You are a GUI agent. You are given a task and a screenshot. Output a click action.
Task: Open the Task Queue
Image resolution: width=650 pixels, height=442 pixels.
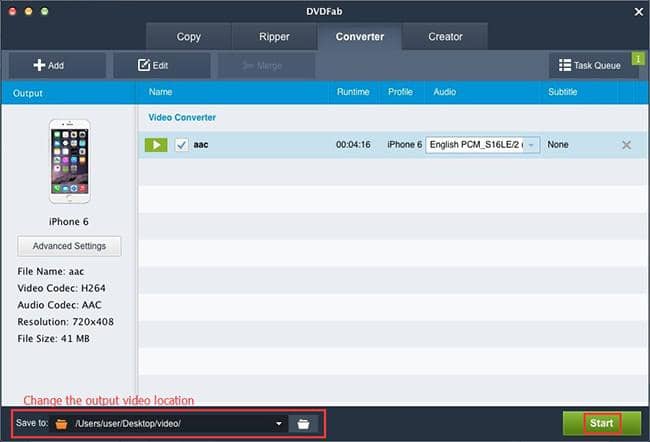coord(590,65)
